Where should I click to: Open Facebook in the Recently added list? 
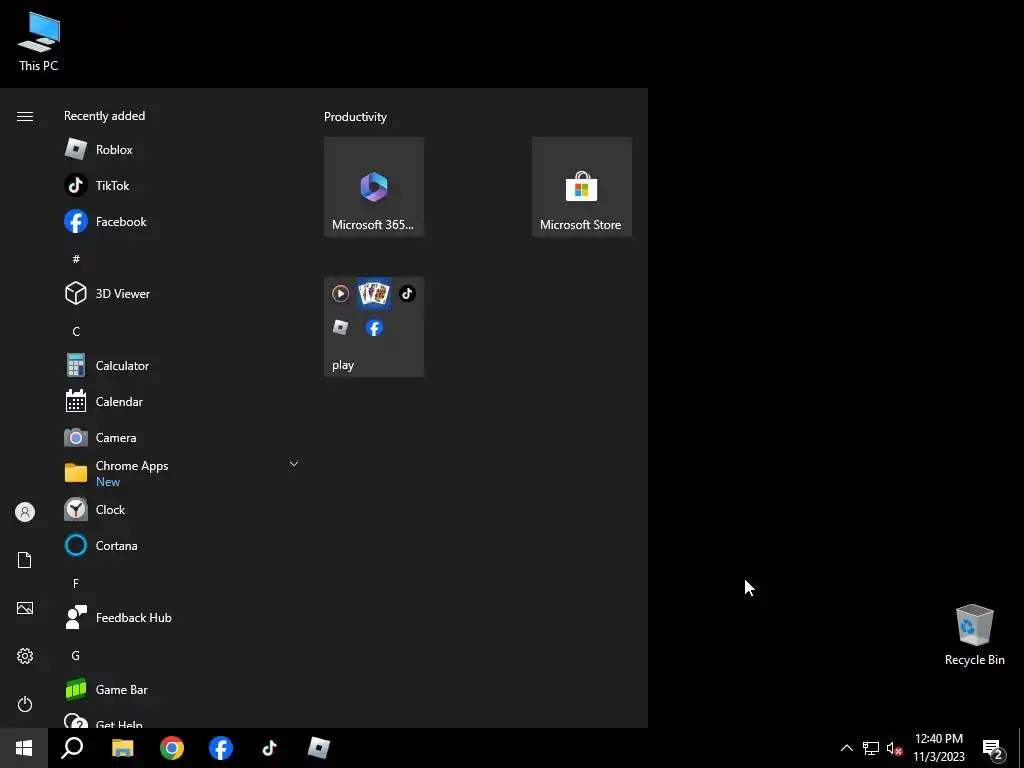(x=181, y=221)
